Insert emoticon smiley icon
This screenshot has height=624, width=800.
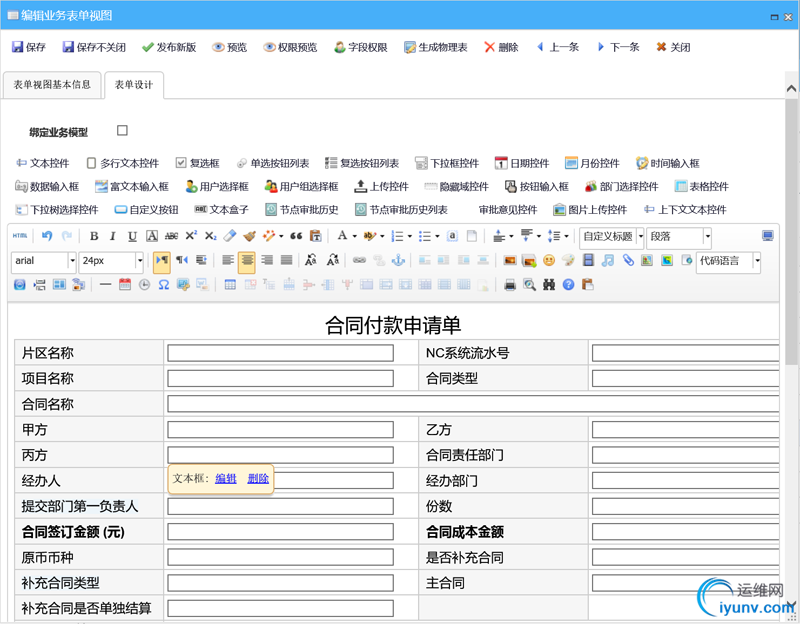(x=548, y=261)
